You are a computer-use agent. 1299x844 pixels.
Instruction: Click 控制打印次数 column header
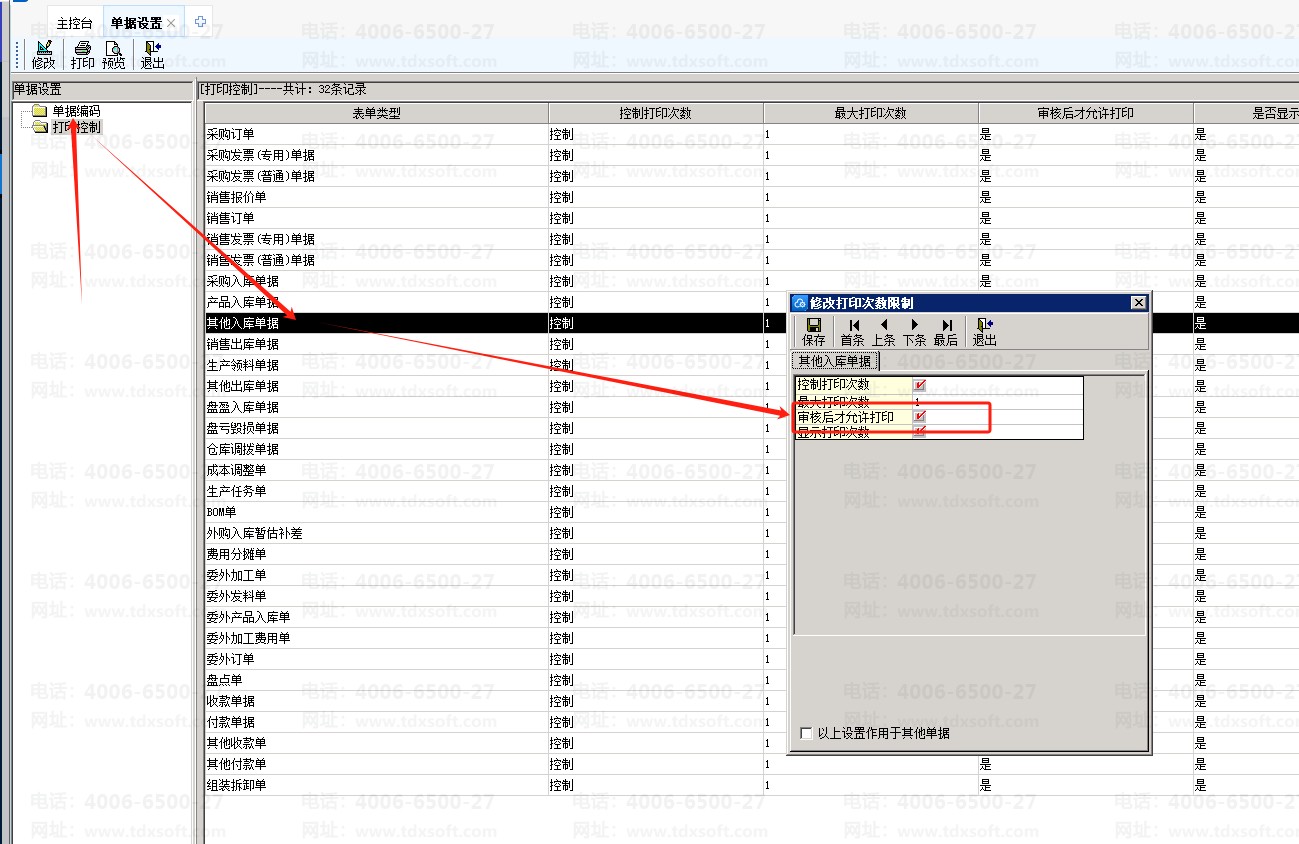point(656,113)
